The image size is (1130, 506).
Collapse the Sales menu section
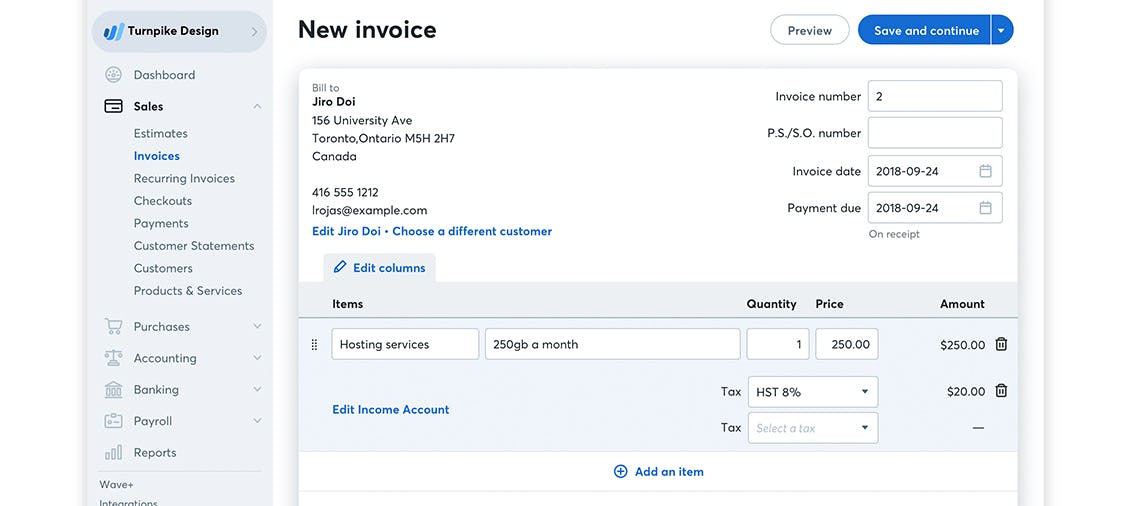pos(257,106)
